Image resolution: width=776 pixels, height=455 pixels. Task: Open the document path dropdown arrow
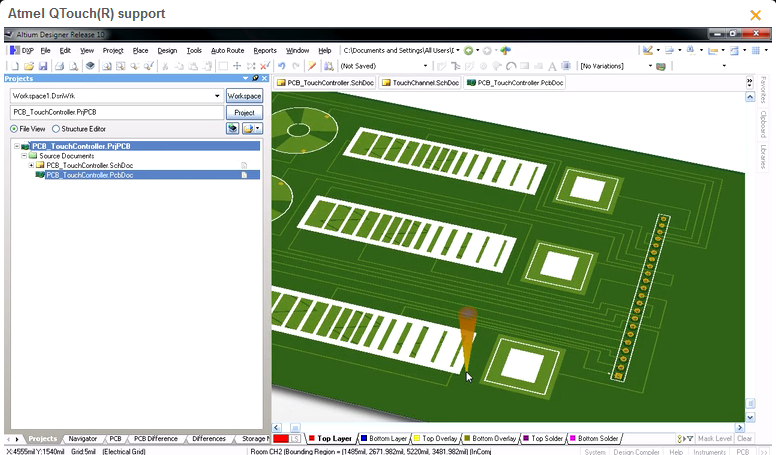click(x=458, y=51)
